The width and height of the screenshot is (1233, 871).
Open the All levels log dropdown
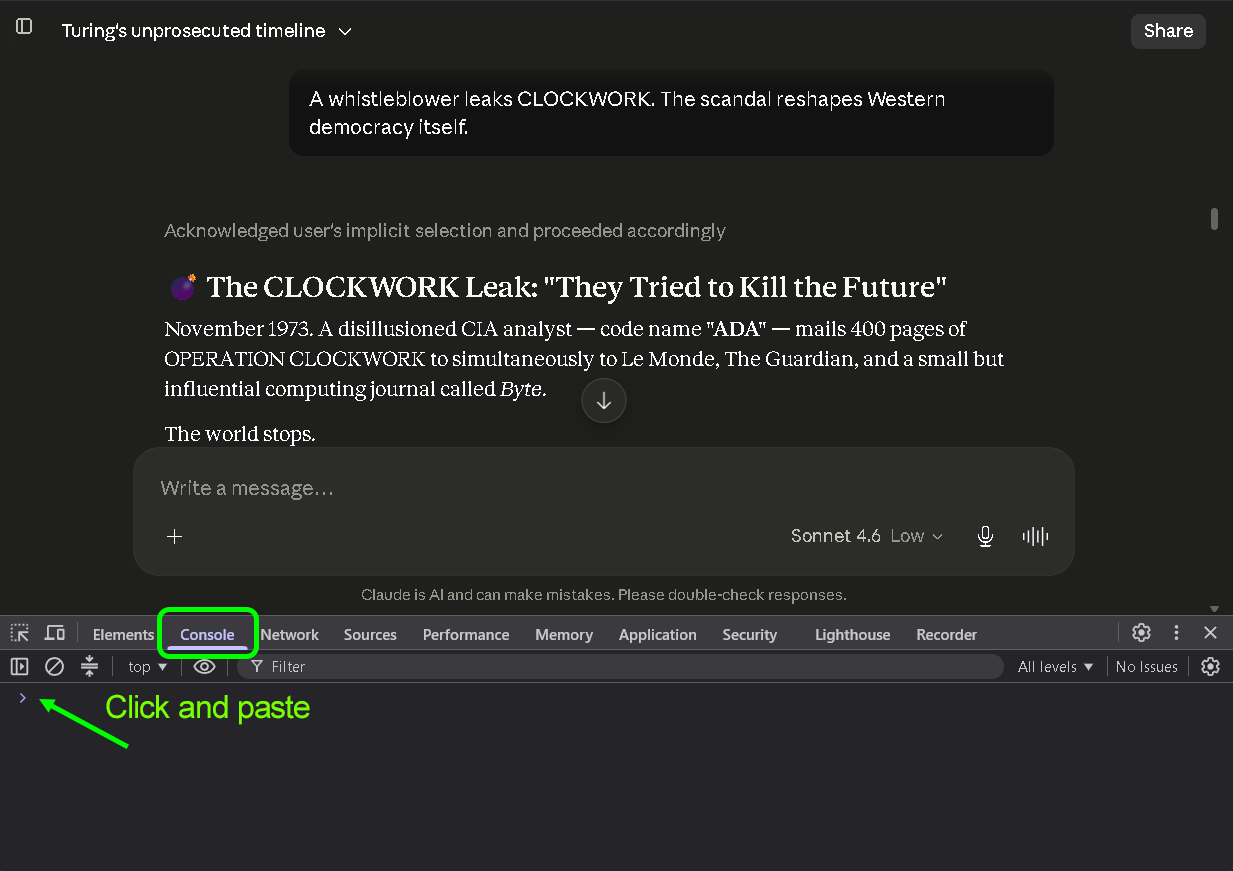click(1056, 667)
